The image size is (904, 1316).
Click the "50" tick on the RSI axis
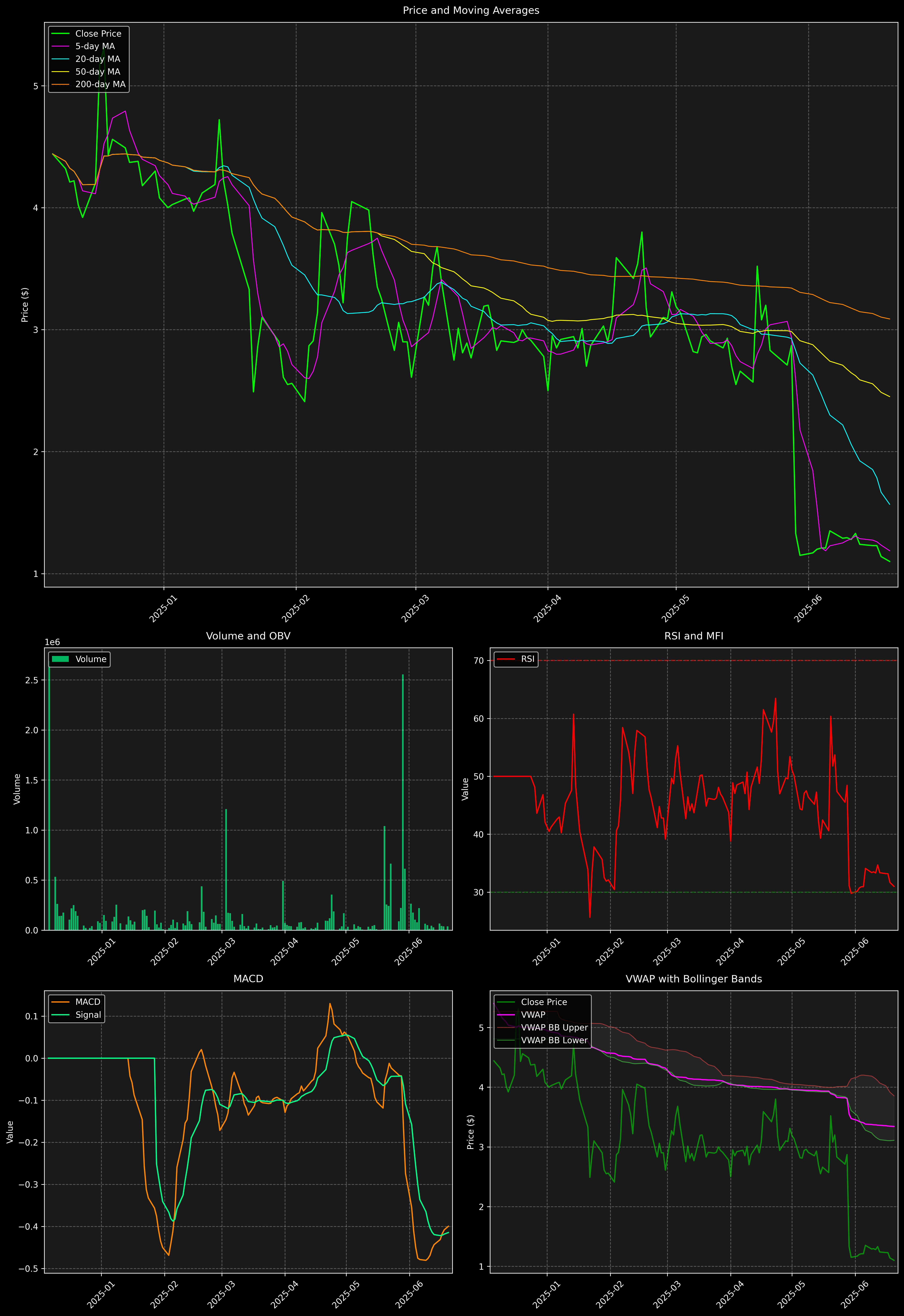pyautogui.click(x=479, y=776)
